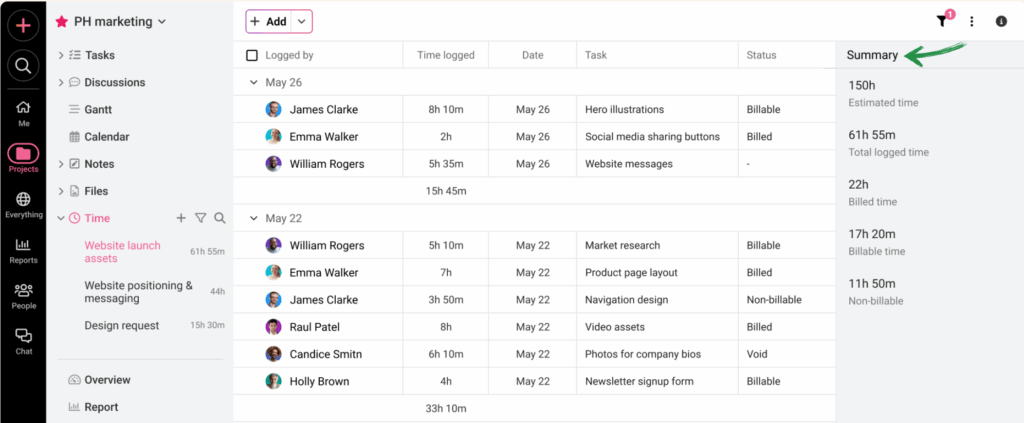Open the PH marketing project dropdown
The image size is (1024, 423).
[162, 22]
